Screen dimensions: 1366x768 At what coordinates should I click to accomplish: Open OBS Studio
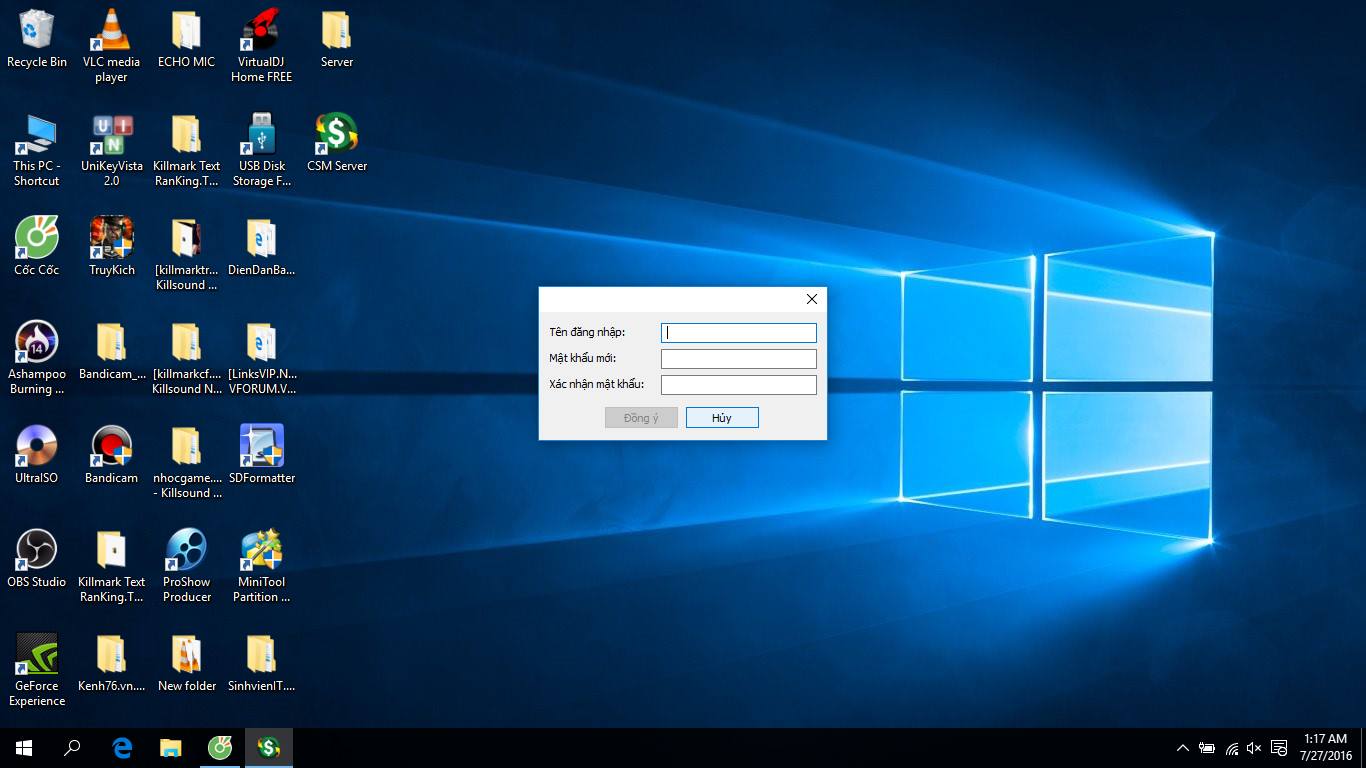tap(36, 551)
